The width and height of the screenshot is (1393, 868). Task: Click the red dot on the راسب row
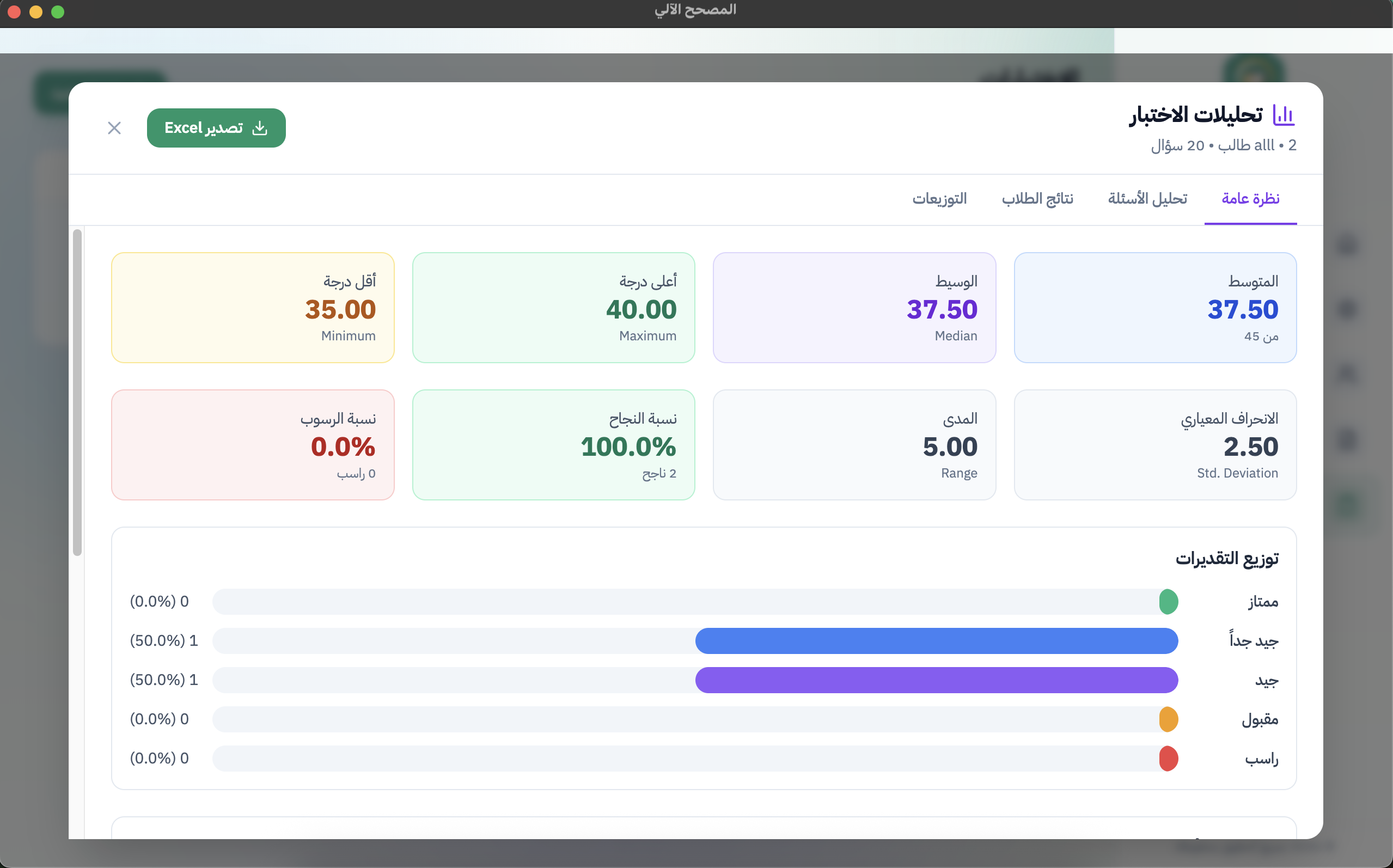pos(1169,759)
